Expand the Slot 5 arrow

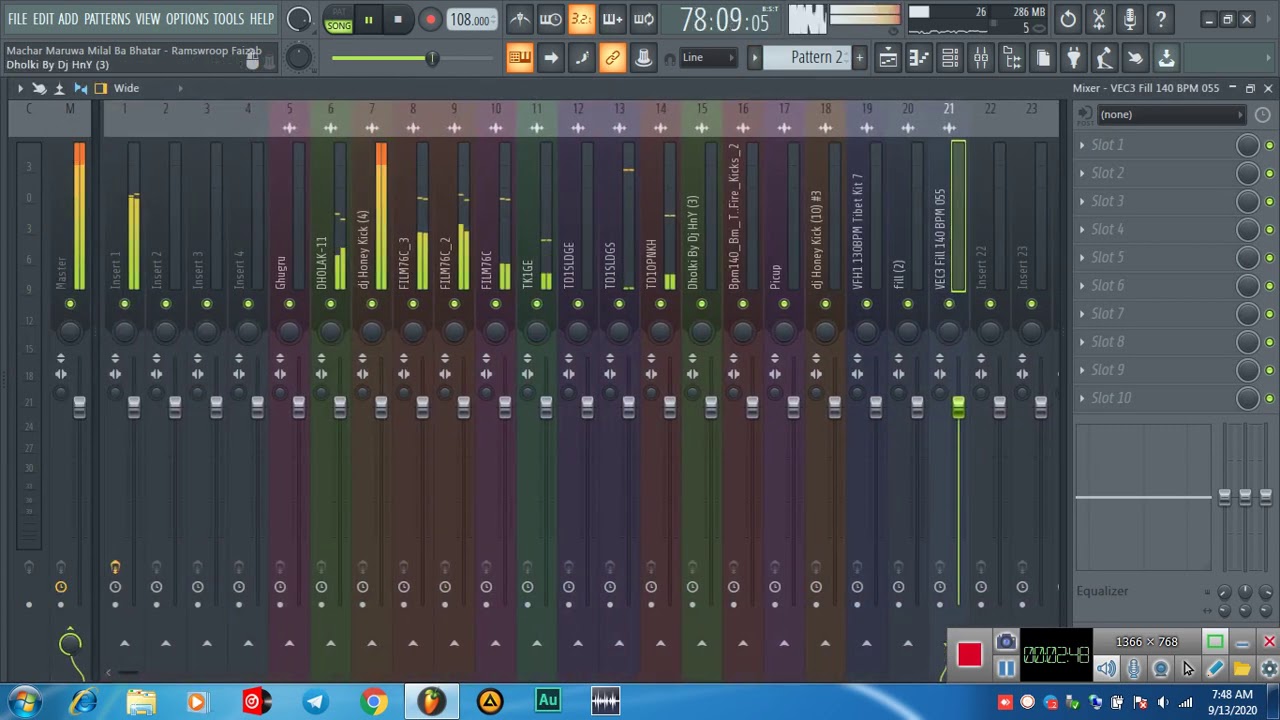tap(1082, 257)
